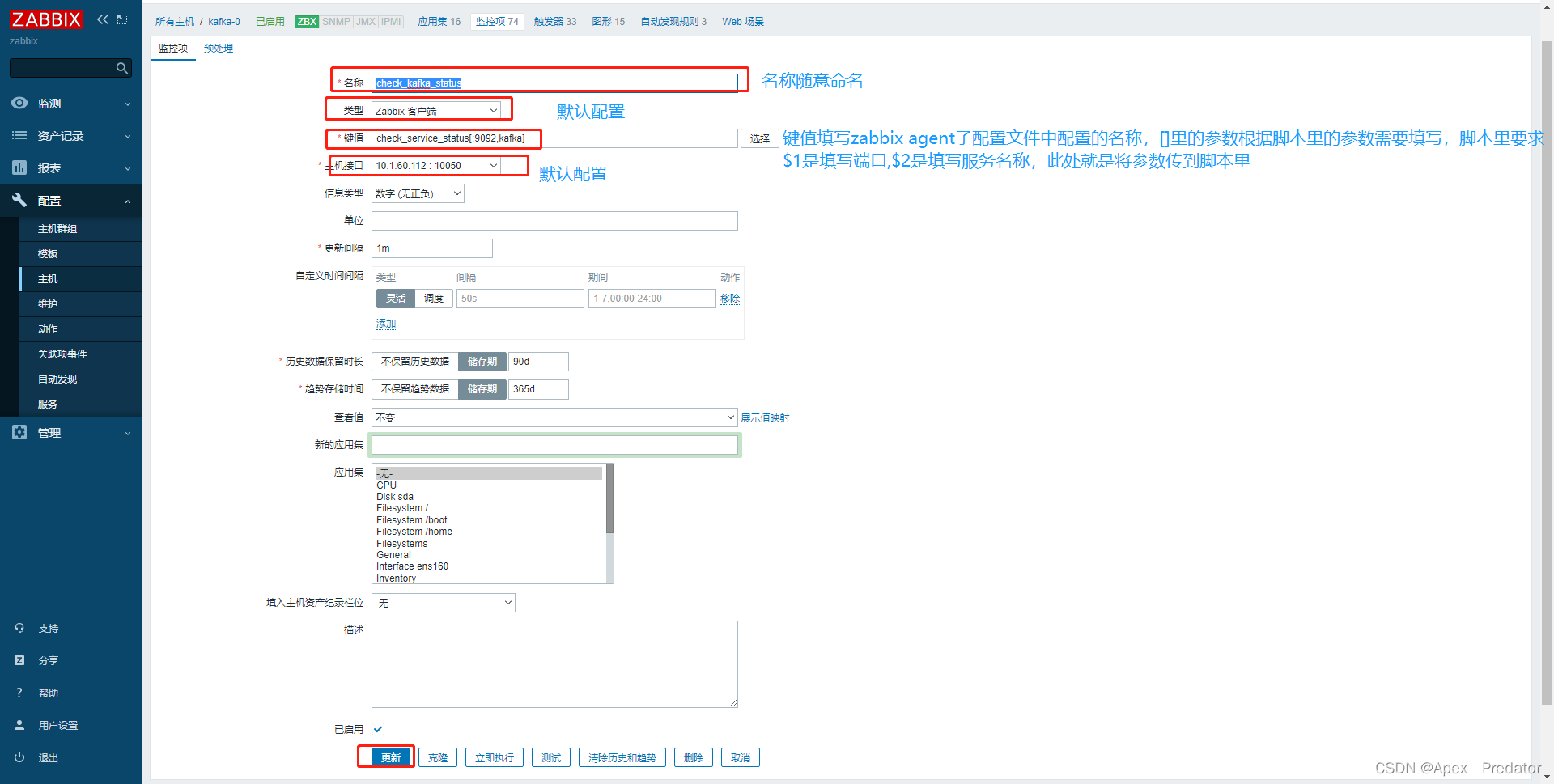Screen dimensions: 1554x784
Task: Open the Show value (查看值) dropdown
Action: (x=554, y=417)
